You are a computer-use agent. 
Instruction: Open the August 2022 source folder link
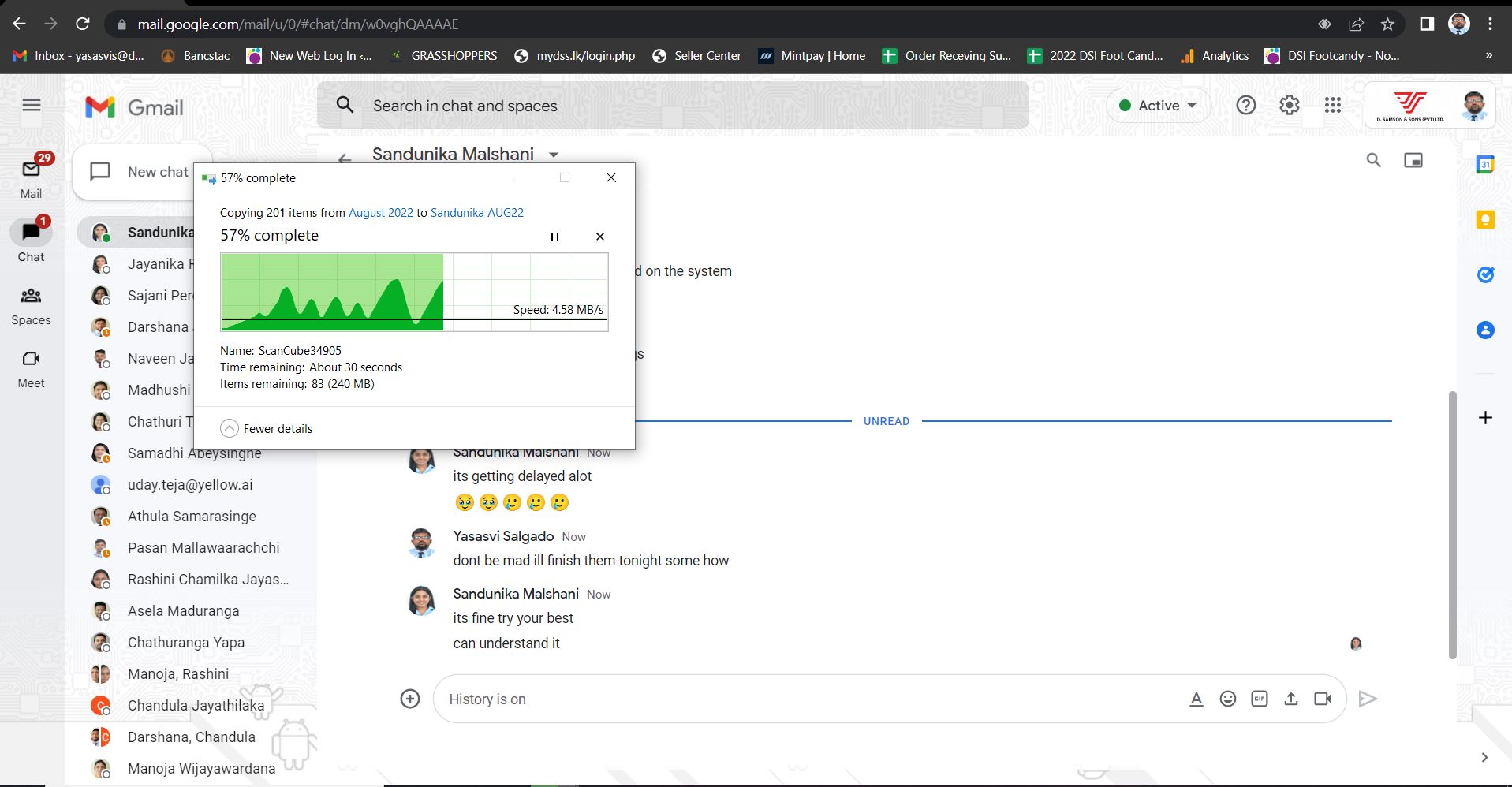coord(380,213)
